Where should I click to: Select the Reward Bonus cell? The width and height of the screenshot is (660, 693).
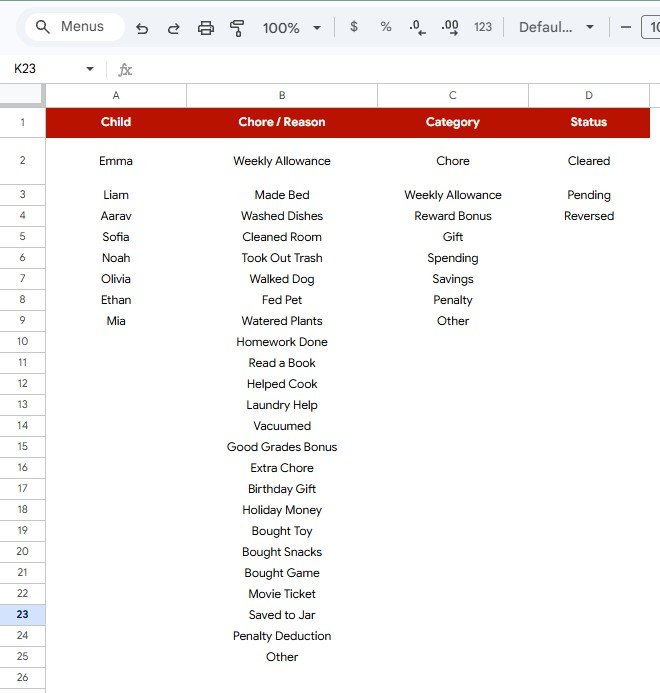point(453,216)
